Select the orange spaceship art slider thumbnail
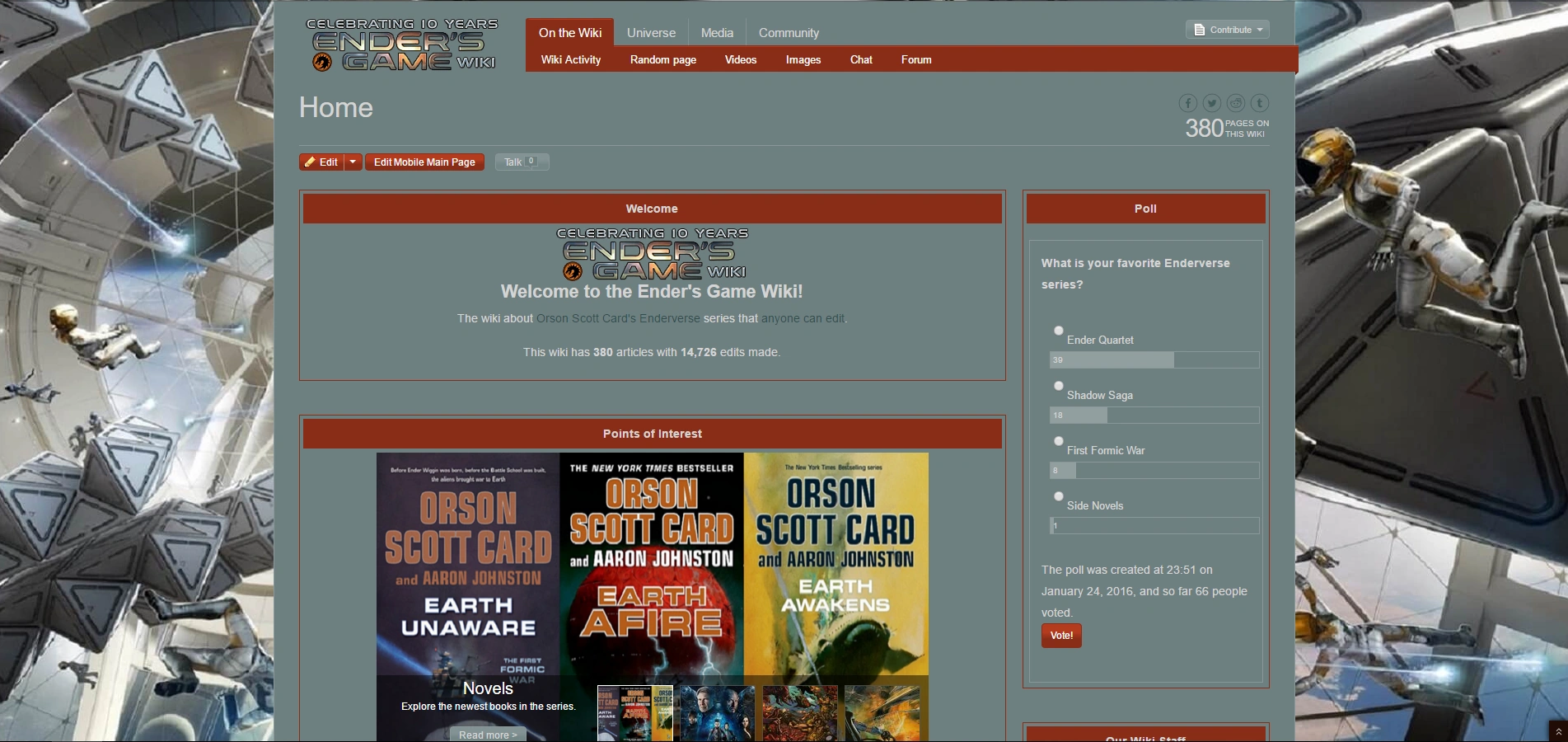1568x742 pixels. click(882, 714)
